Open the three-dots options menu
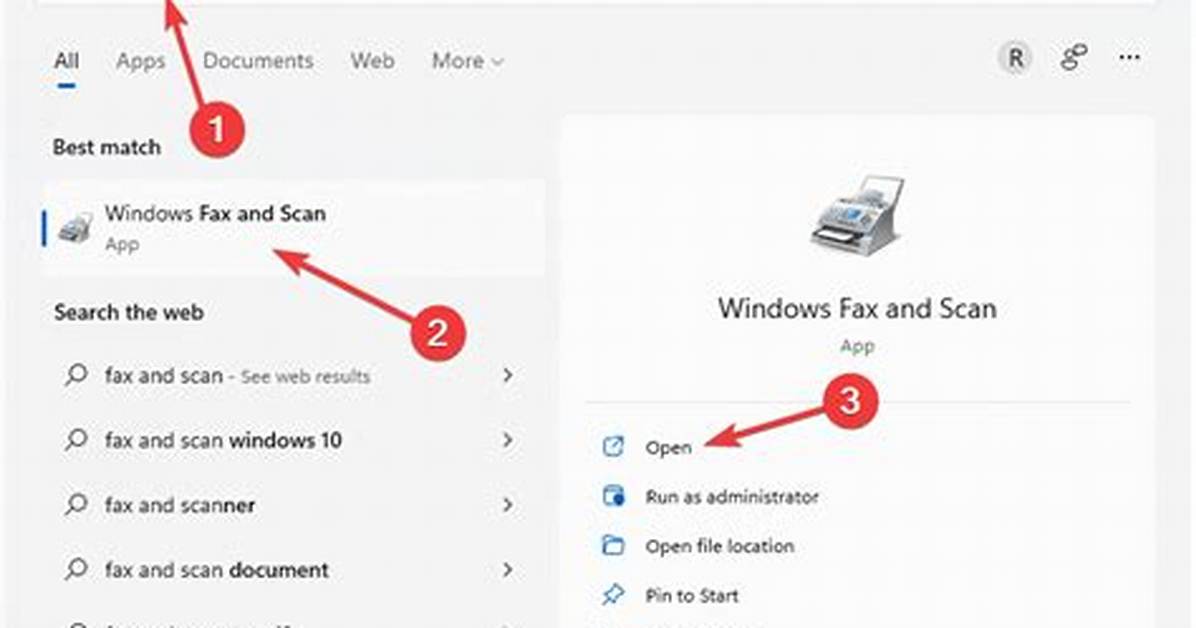 1130,57
